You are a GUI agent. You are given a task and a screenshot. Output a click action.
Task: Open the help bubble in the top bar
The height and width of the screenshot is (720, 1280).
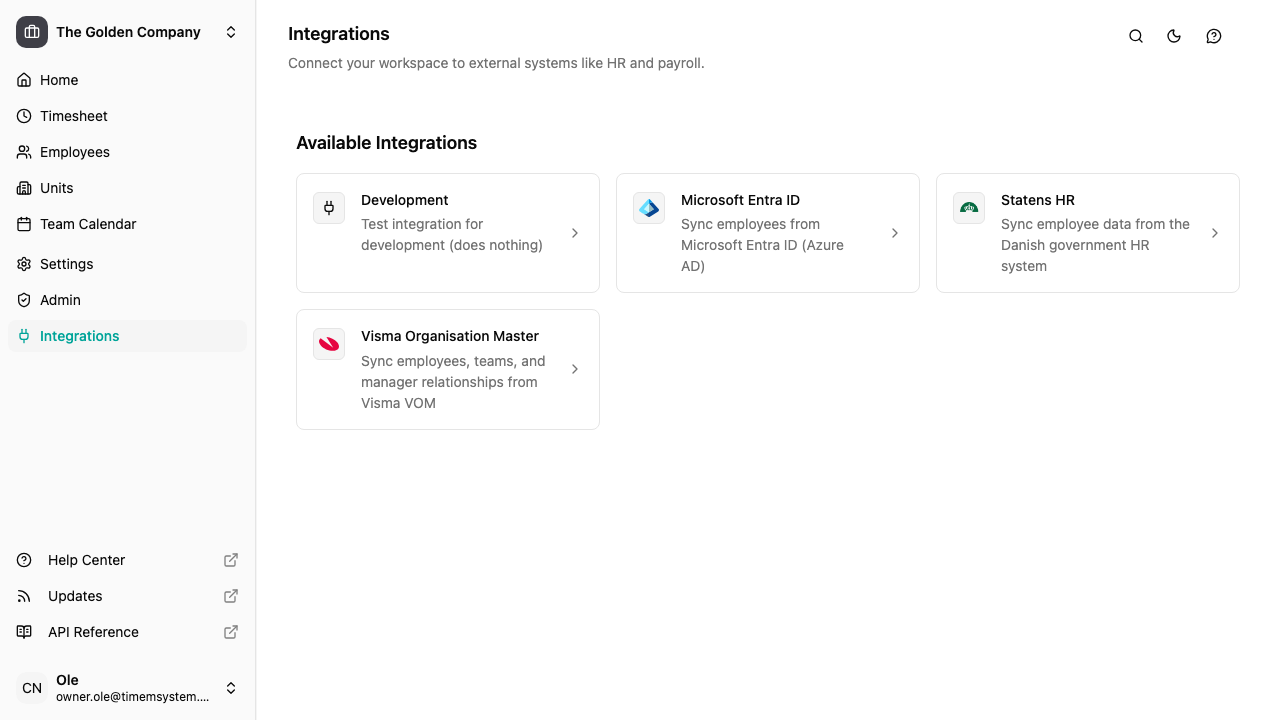tap(1214, 36)
